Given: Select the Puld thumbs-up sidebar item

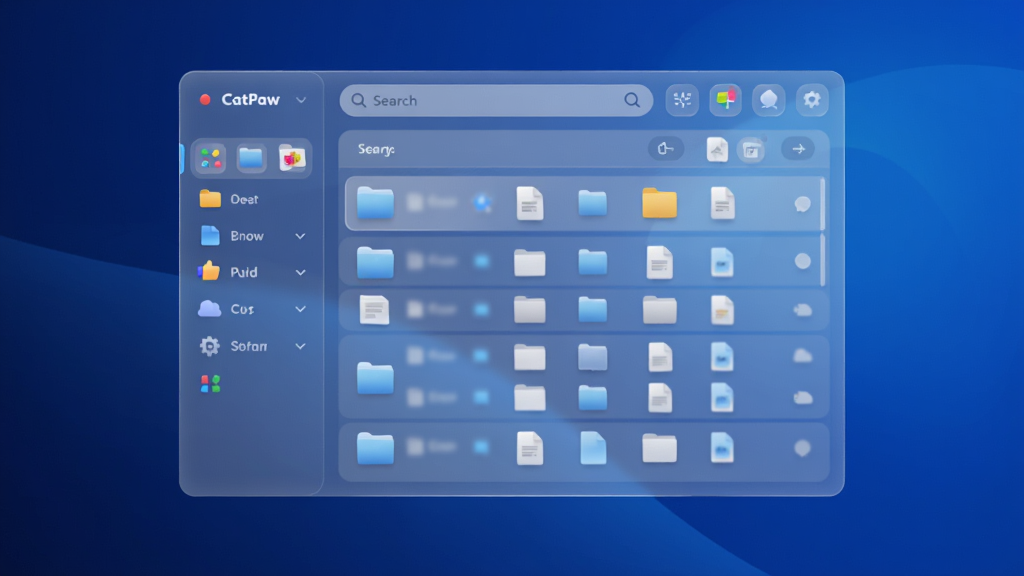Looking at the screenshot, I should click(228, 272).
